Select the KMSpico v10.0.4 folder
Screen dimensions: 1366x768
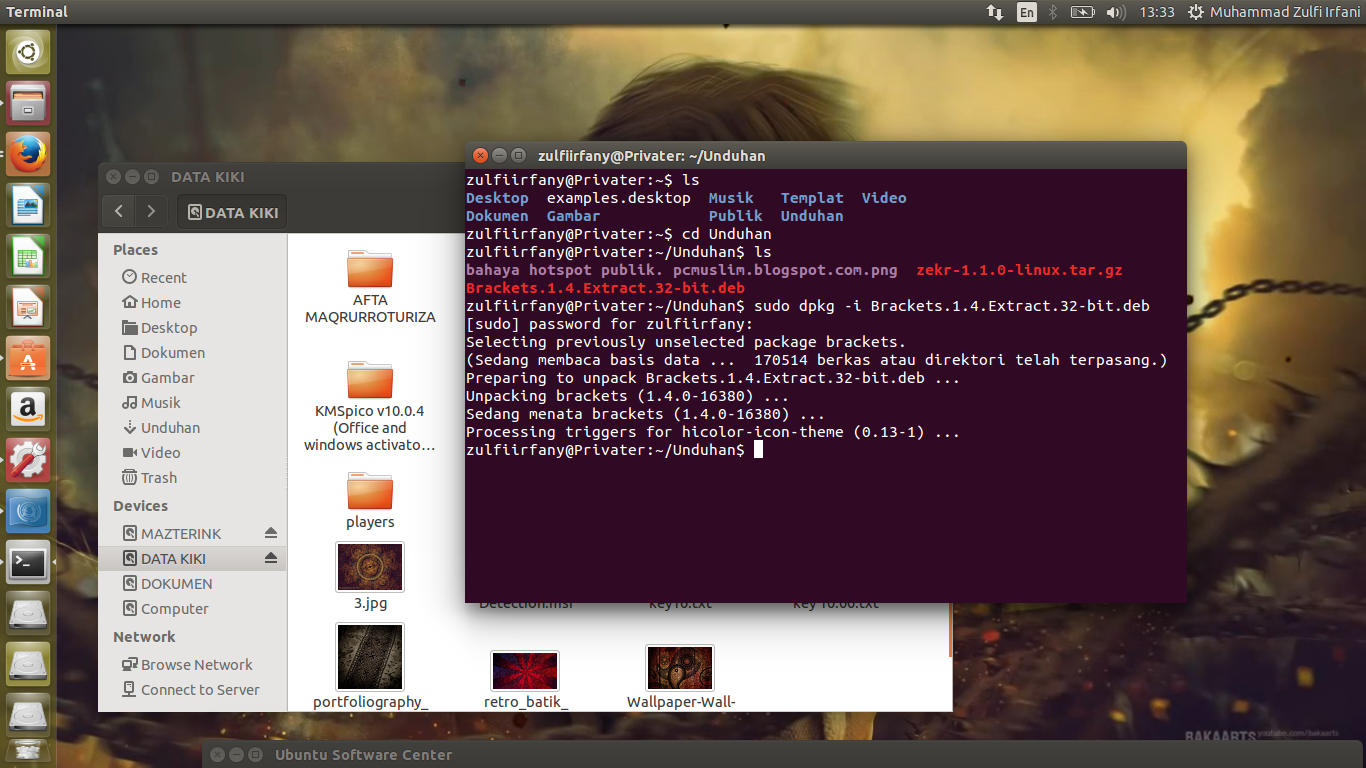pyautogui.click(x=370, y=406)
